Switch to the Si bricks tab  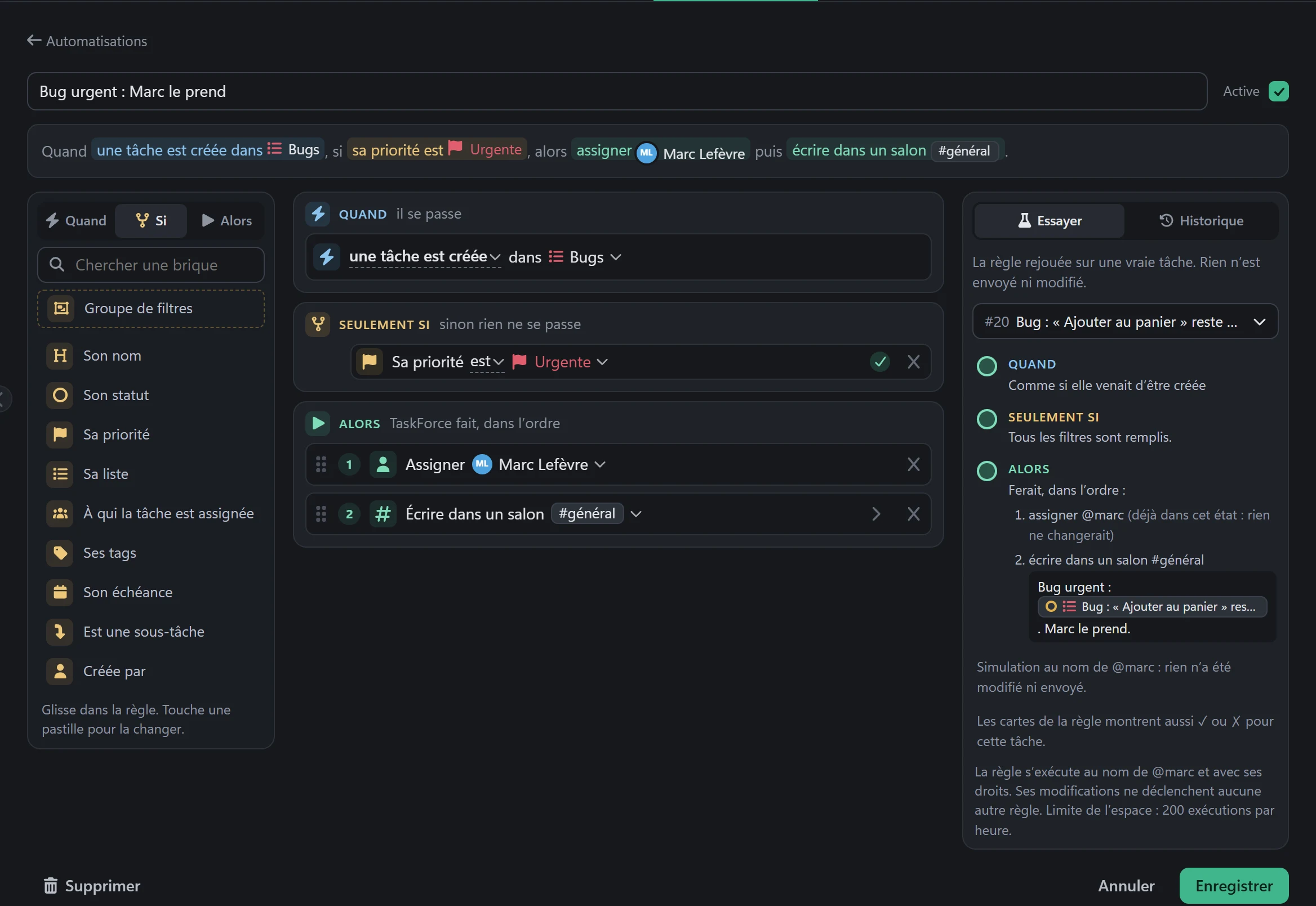151,221
